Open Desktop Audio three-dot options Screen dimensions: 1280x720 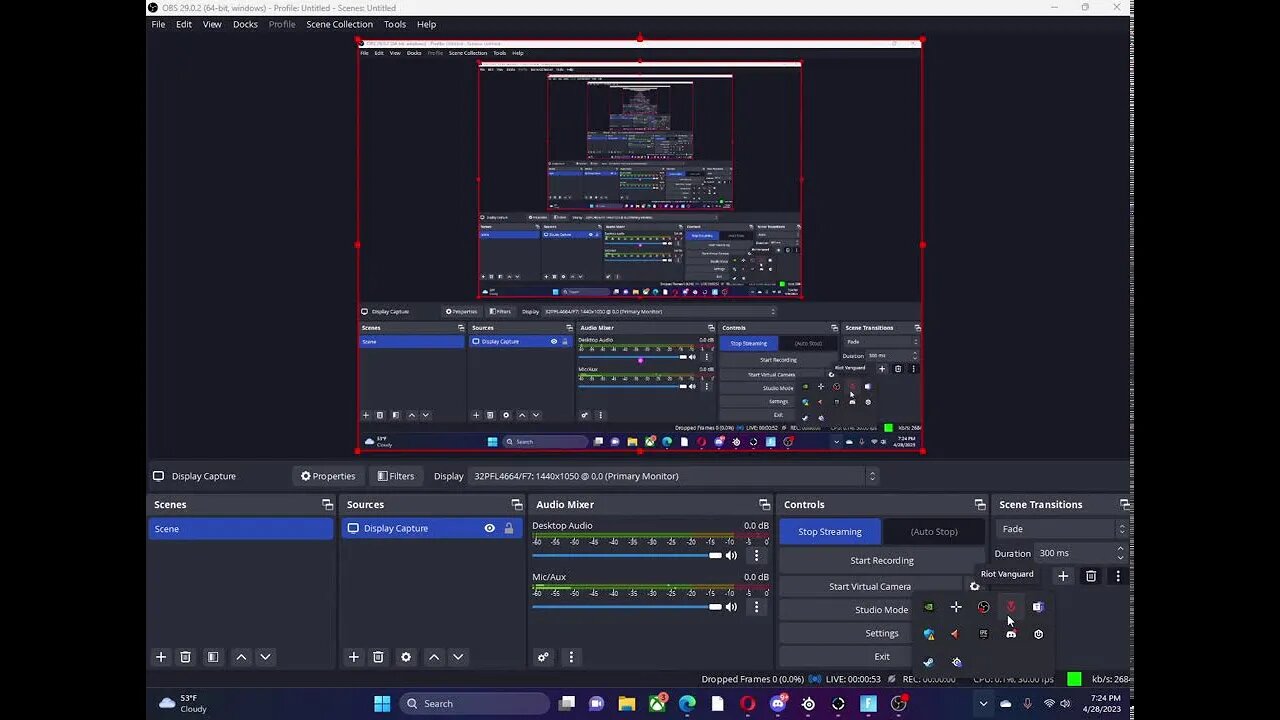[x=756, y=555]
